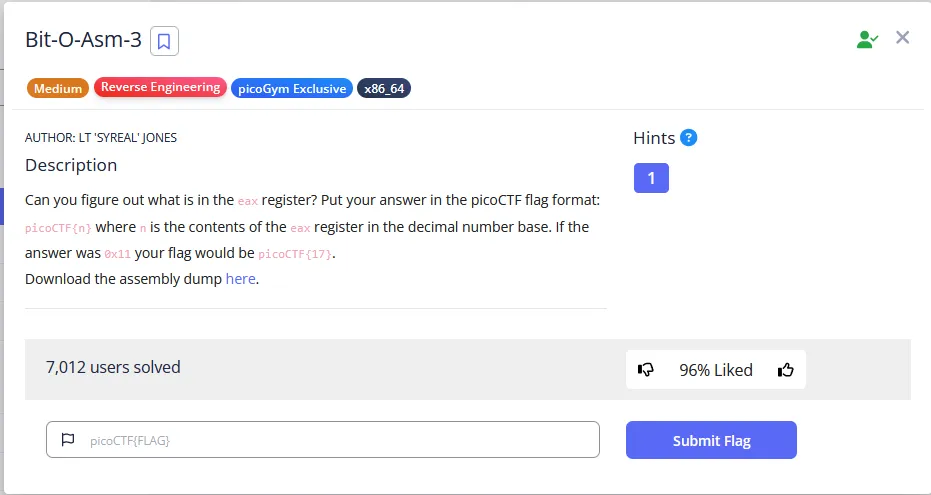
Task: Select the picoGym Exclusive tag
Action: (292, 88)
